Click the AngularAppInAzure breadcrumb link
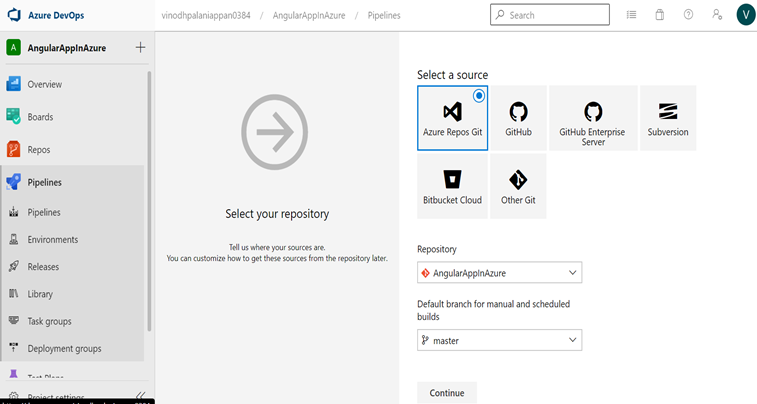Image resolution: width=757 pixels, height=404 pixels. 309,16
